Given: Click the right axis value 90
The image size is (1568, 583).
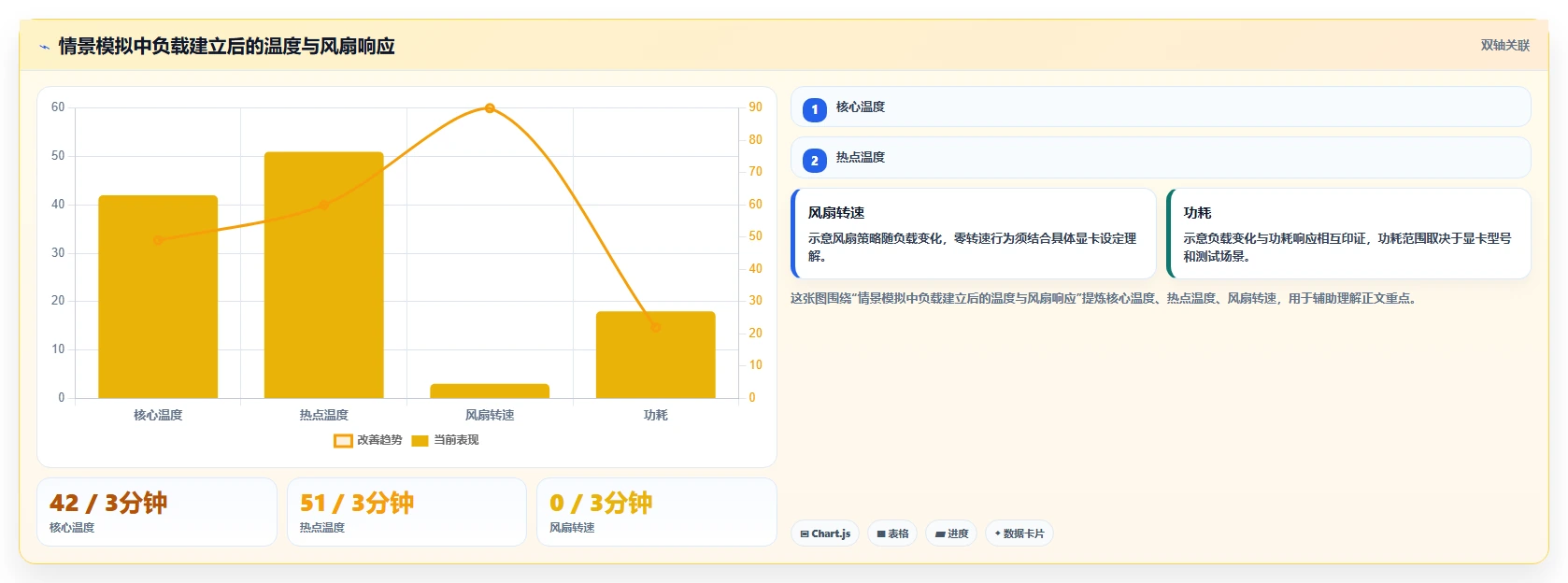Looking at the screenshot, I should point(755,107).
